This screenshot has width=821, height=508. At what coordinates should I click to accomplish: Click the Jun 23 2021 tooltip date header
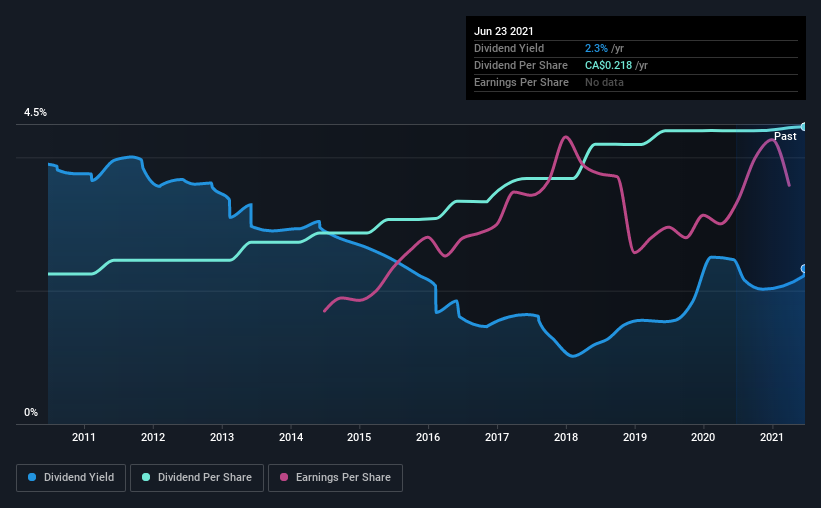[504, 31]
